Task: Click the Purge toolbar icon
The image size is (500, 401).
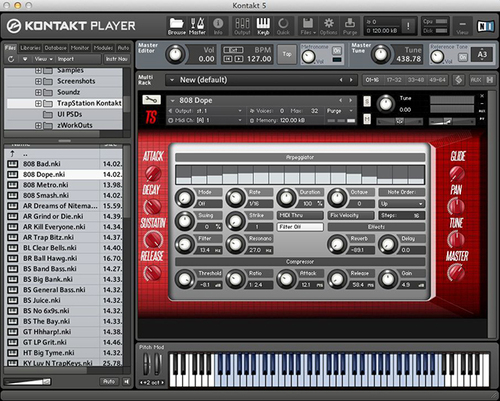Action: [x=350, y=26]
